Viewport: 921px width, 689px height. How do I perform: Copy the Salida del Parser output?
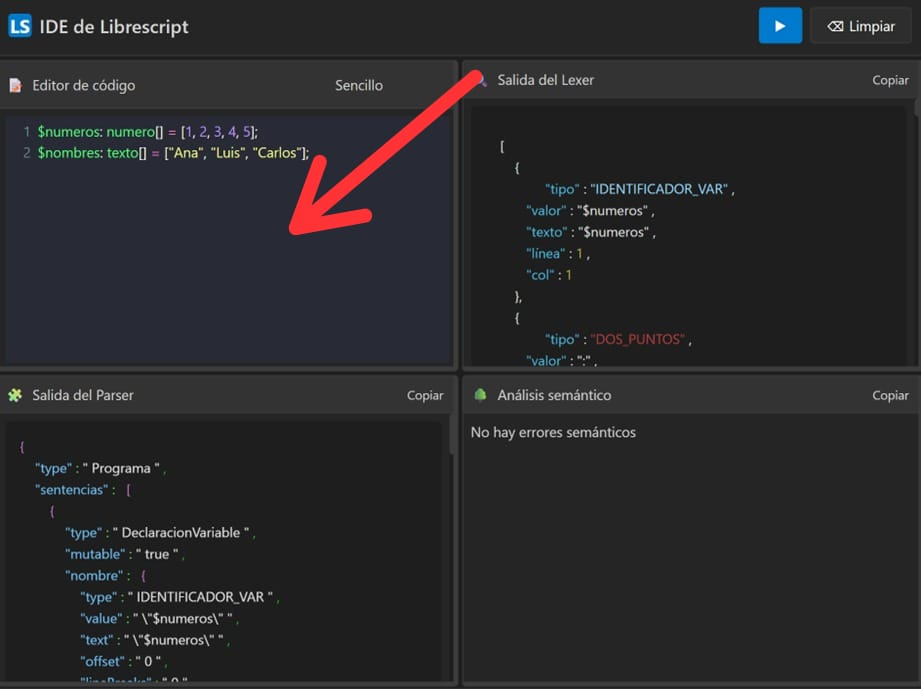click(x=425, y=395)
